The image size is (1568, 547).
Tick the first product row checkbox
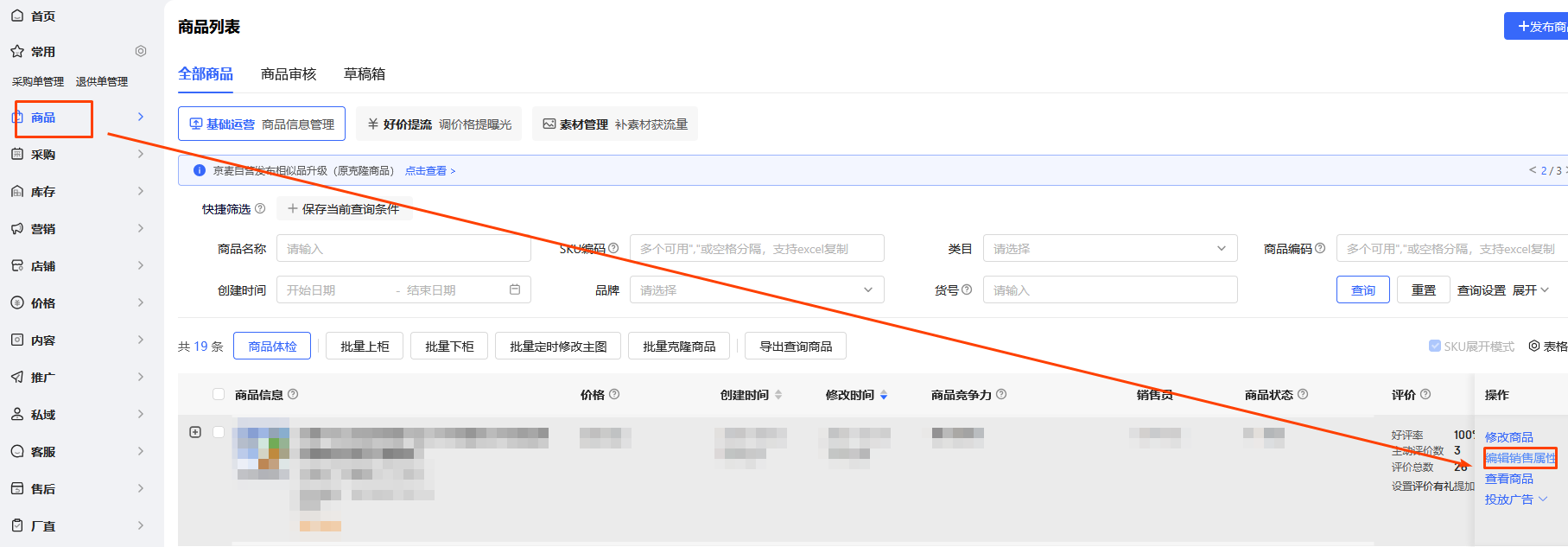219,432
